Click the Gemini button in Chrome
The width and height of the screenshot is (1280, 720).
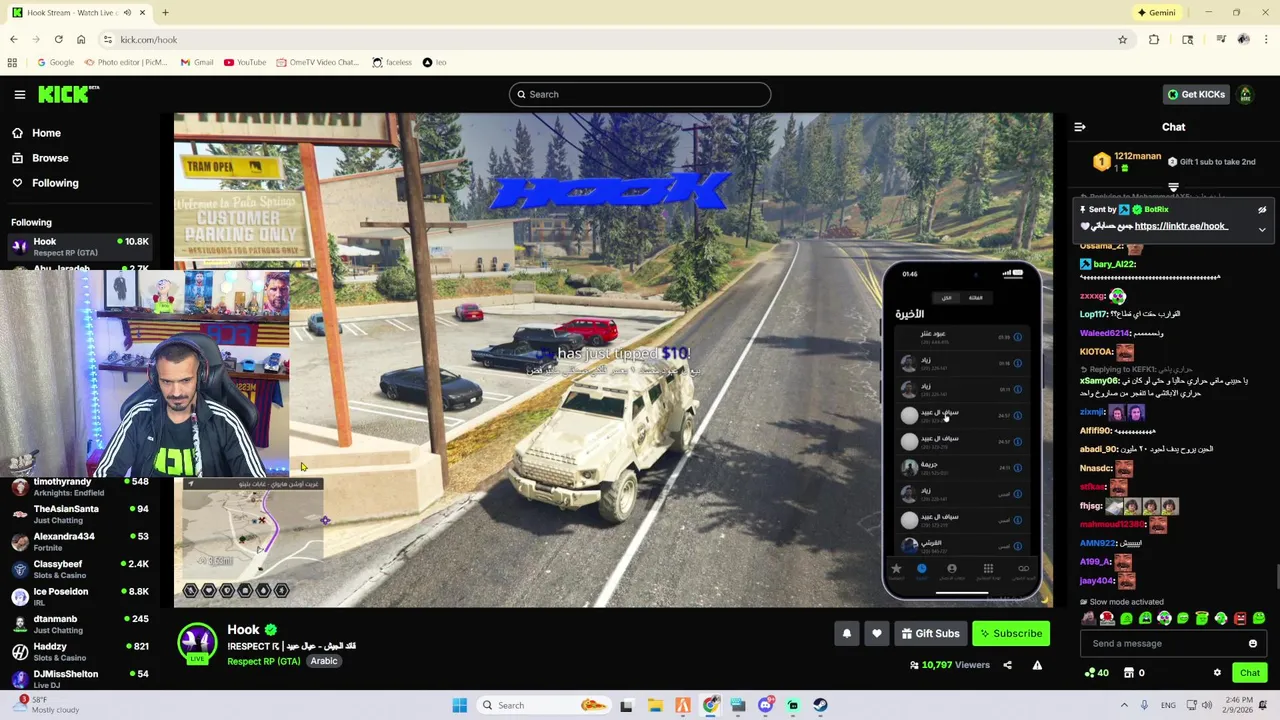pyautogui.click(x=1157, y=13)
